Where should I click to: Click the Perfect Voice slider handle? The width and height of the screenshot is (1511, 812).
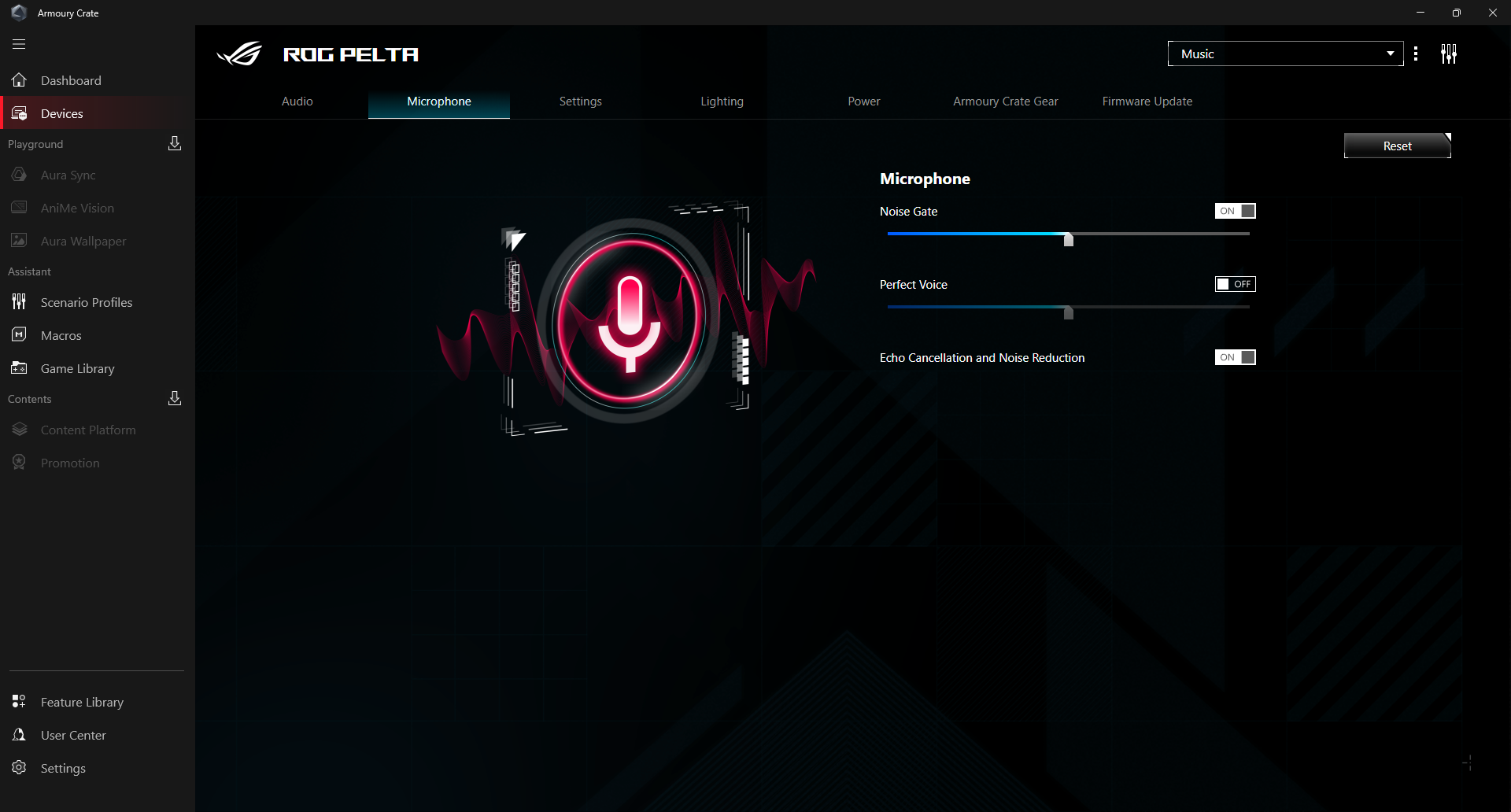[x=1069, y=312]
